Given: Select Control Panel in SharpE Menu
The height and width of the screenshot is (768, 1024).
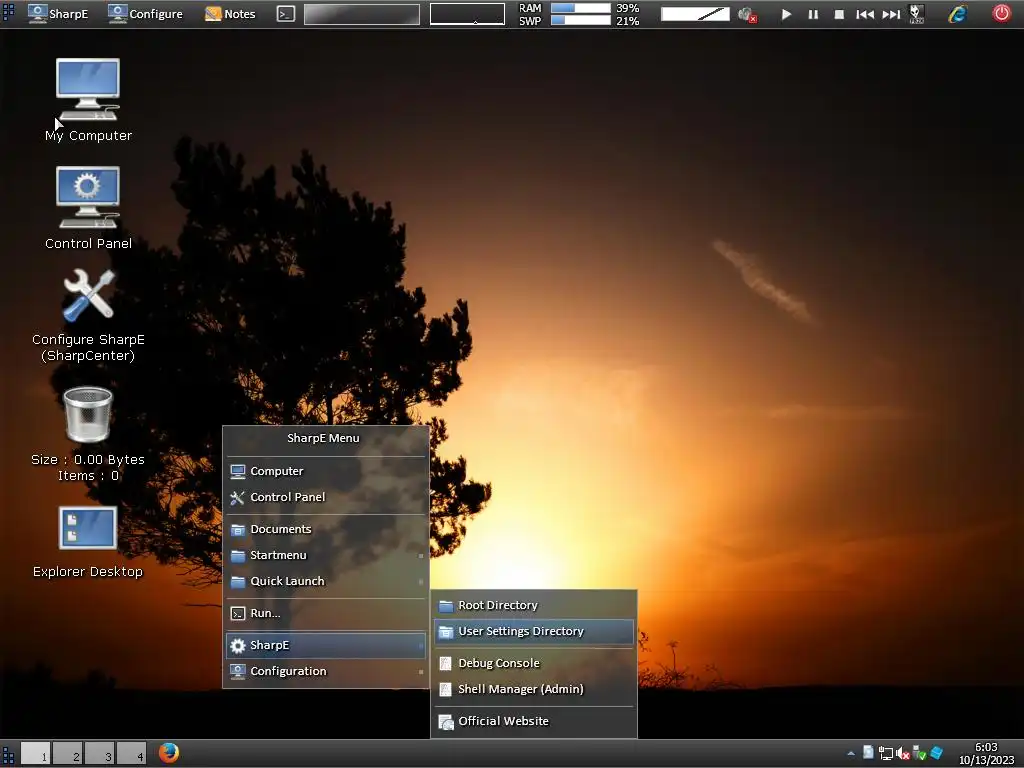Looking at the screenshot, I should point(325,497).
